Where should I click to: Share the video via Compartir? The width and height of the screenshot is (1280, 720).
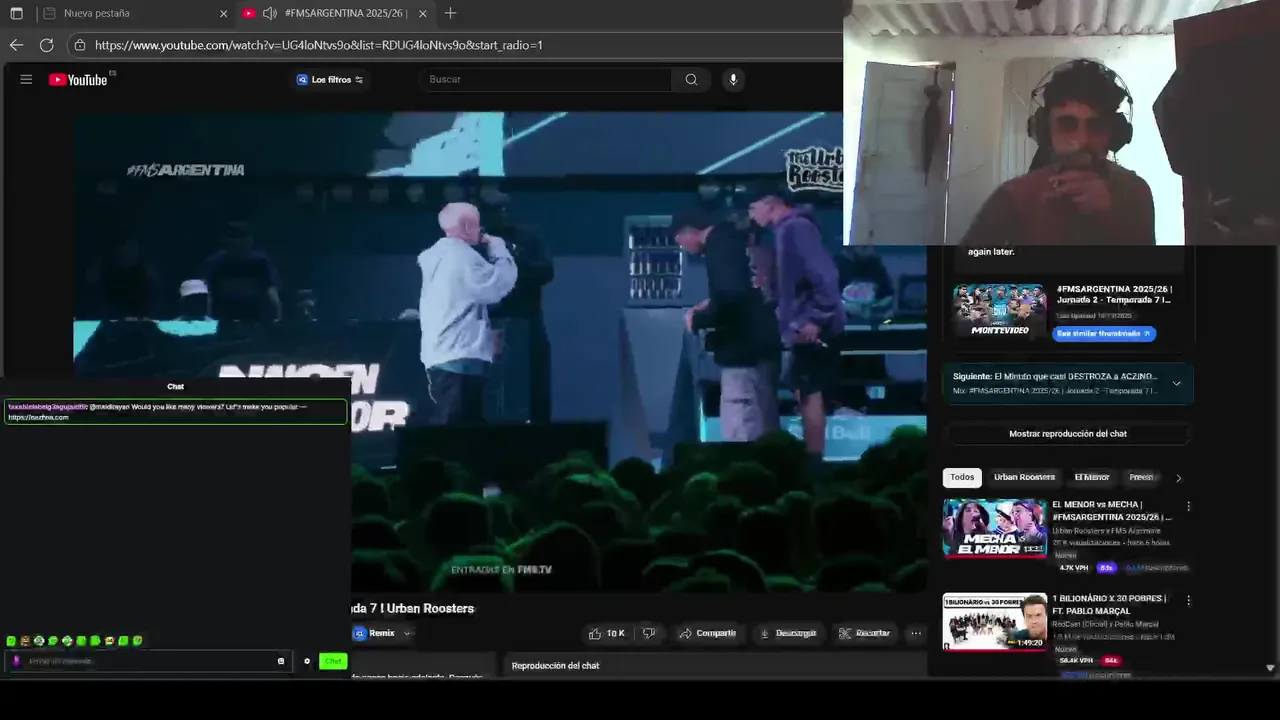(x=707, y=633)
